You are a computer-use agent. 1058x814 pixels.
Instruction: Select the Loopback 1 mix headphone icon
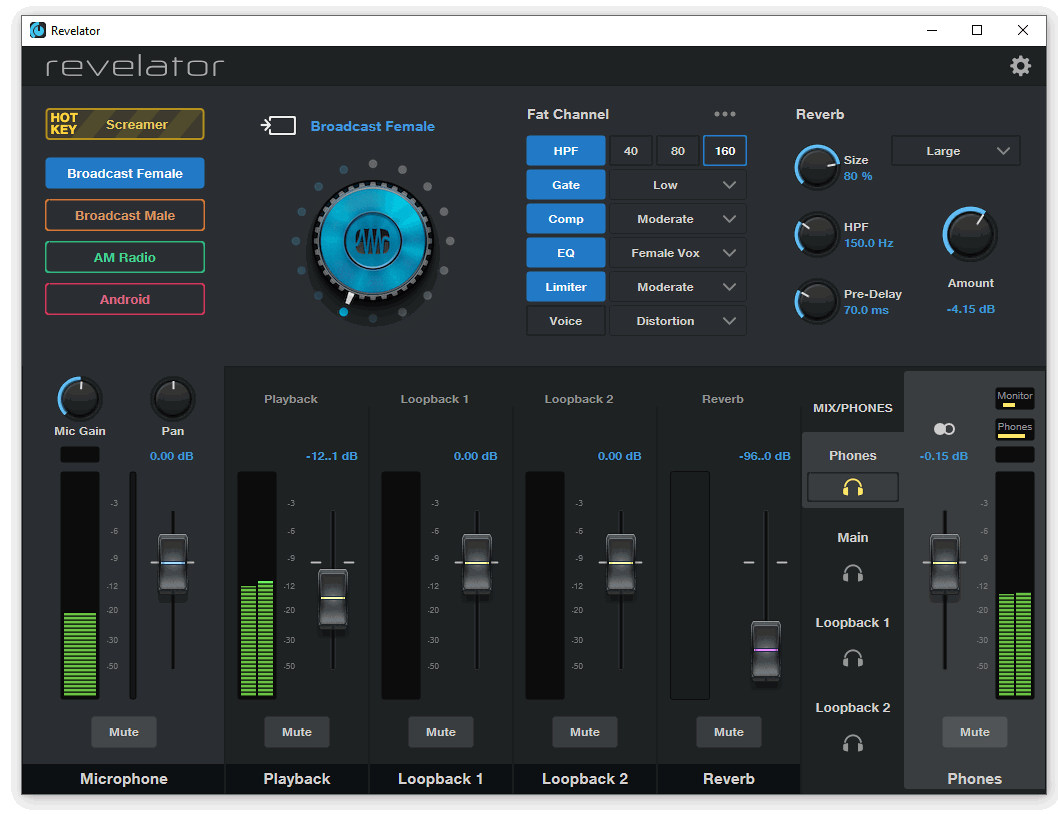click(x=852, y=658)
